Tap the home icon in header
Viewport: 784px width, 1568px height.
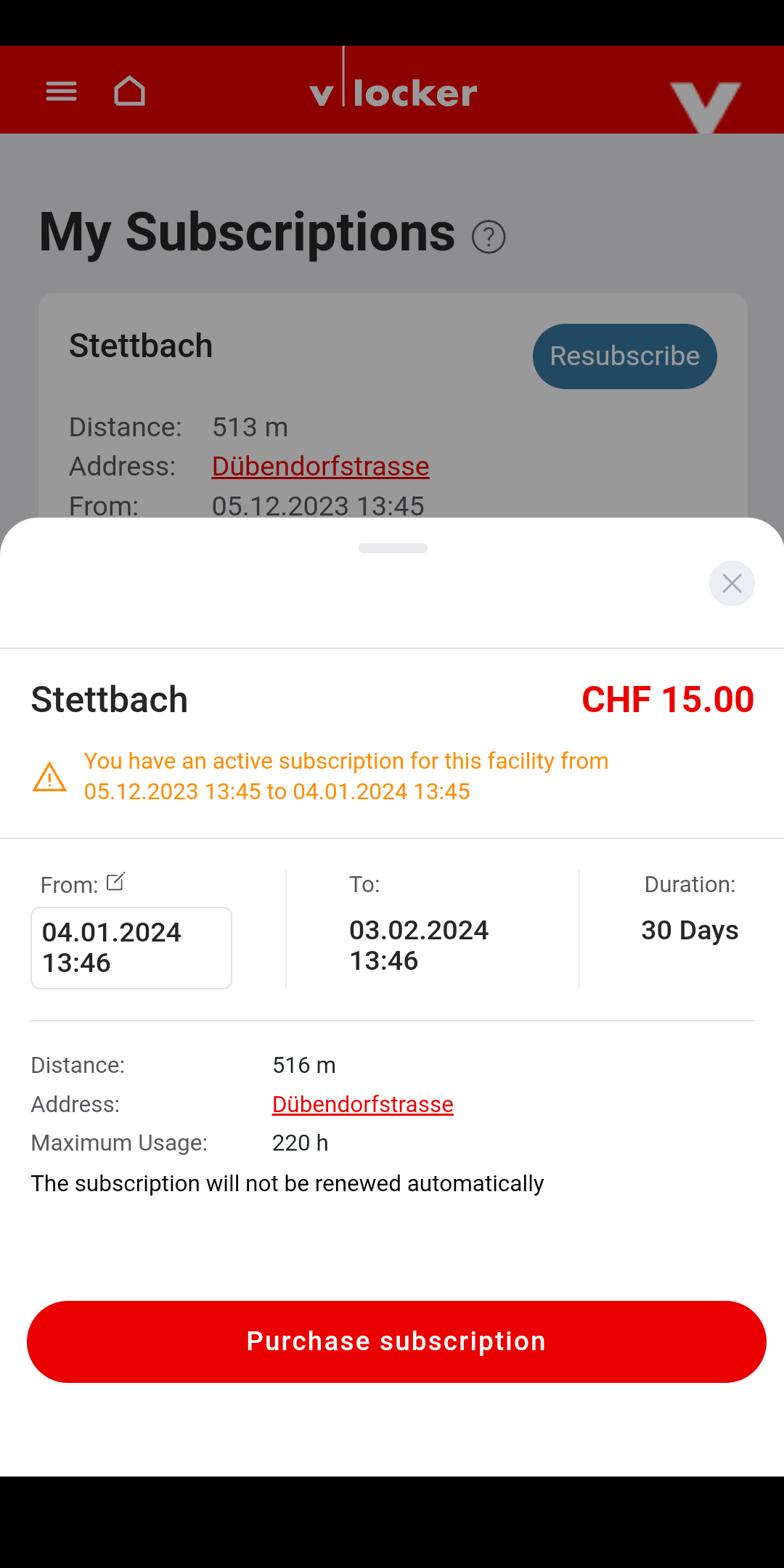point(130,91)
